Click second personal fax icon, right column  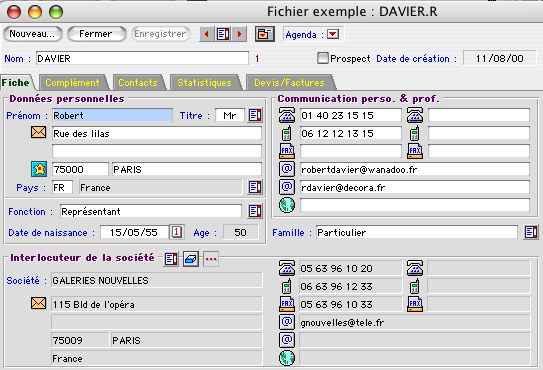tap(415, 151)
